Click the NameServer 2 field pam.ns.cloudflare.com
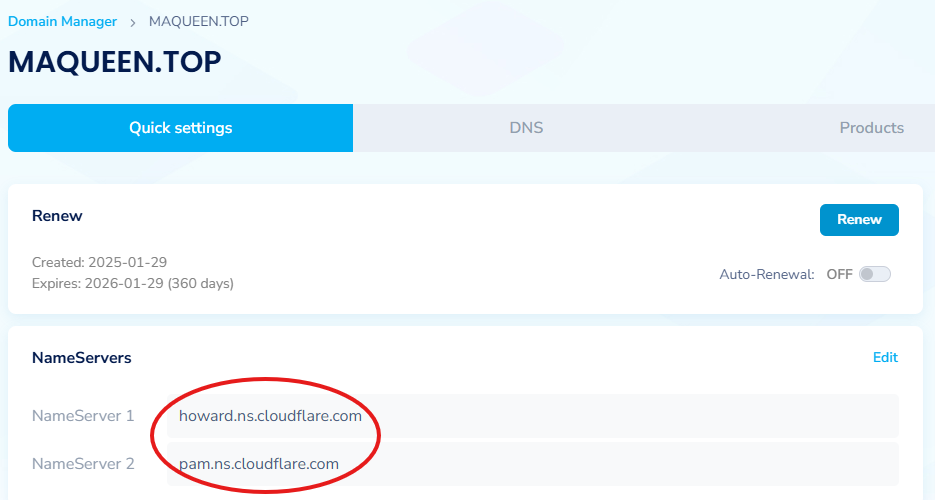This screenshot has height=500, width=935. tap(532, 464)
